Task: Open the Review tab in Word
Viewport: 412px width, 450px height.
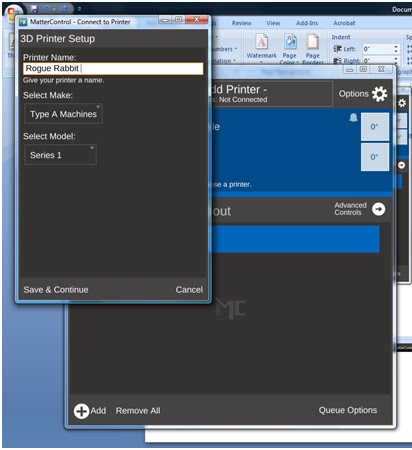Action: coord(241,23)
